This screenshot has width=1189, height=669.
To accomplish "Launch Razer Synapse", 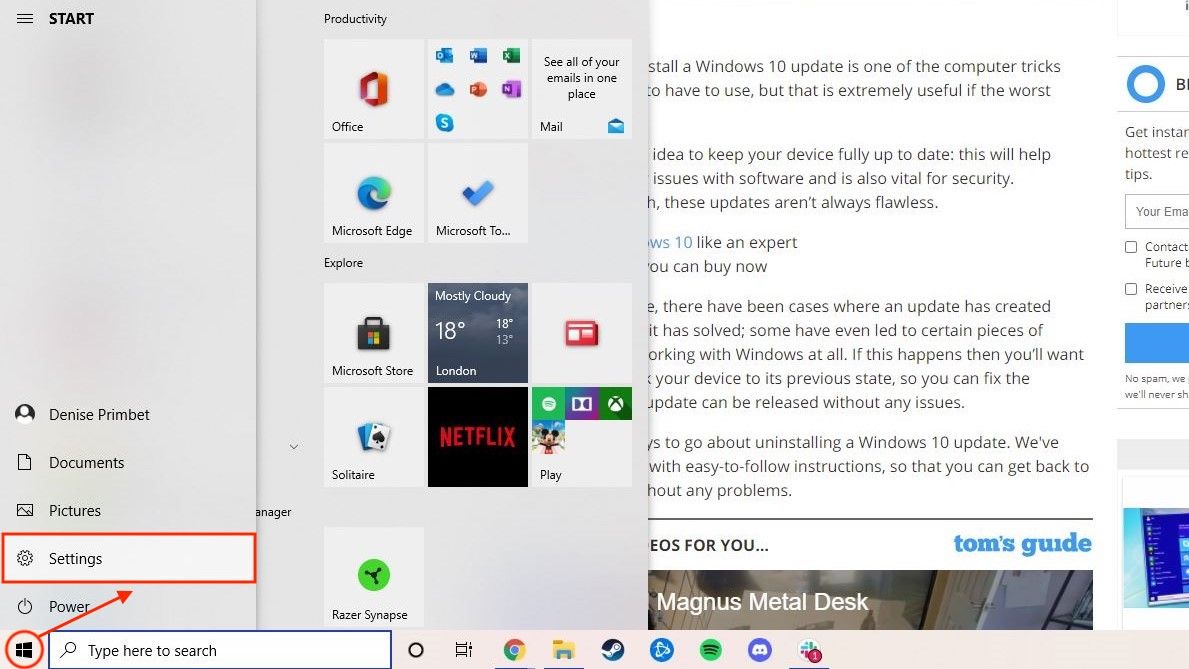I will click(373, 577).
